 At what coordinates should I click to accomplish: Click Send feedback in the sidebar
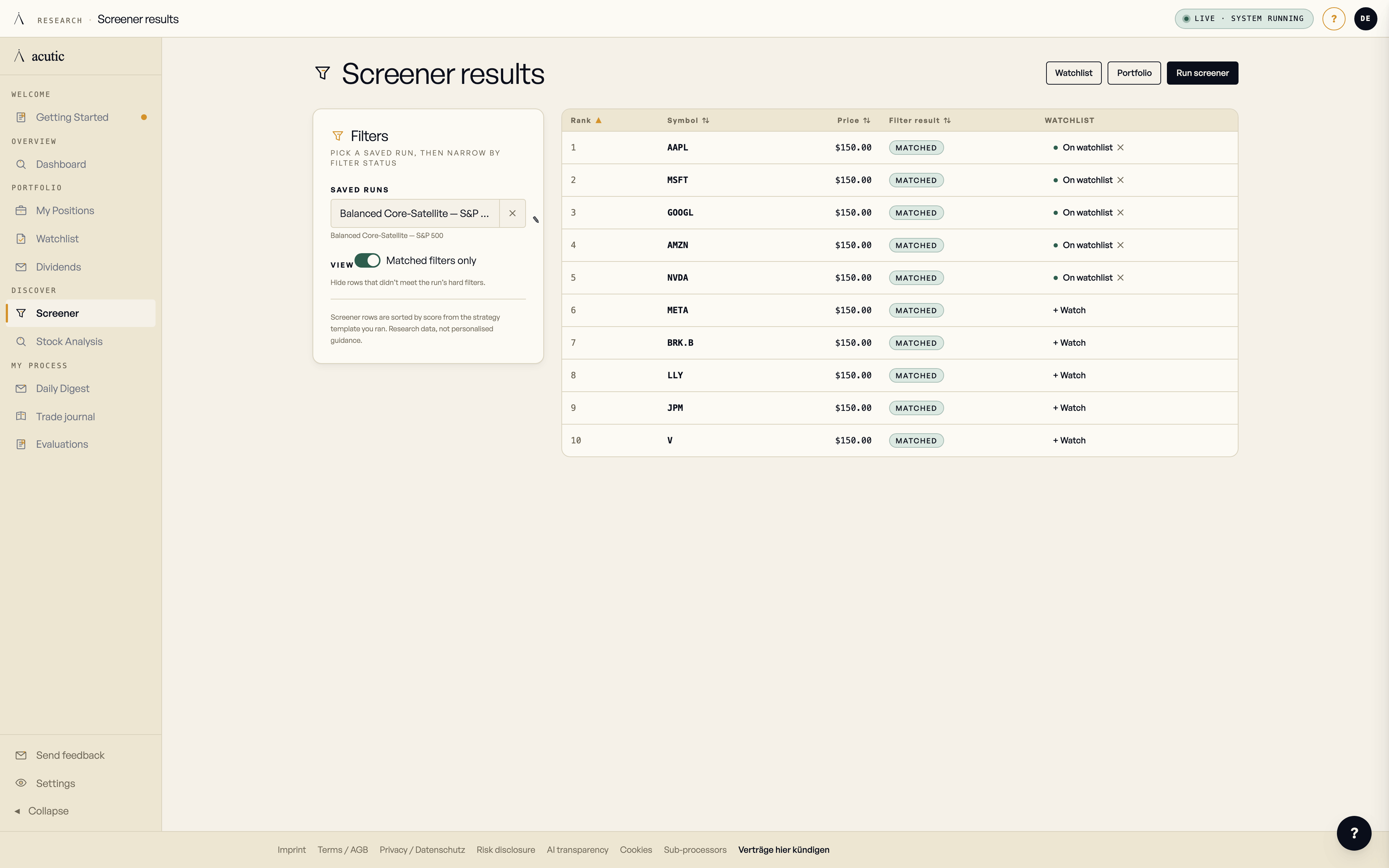80,756
